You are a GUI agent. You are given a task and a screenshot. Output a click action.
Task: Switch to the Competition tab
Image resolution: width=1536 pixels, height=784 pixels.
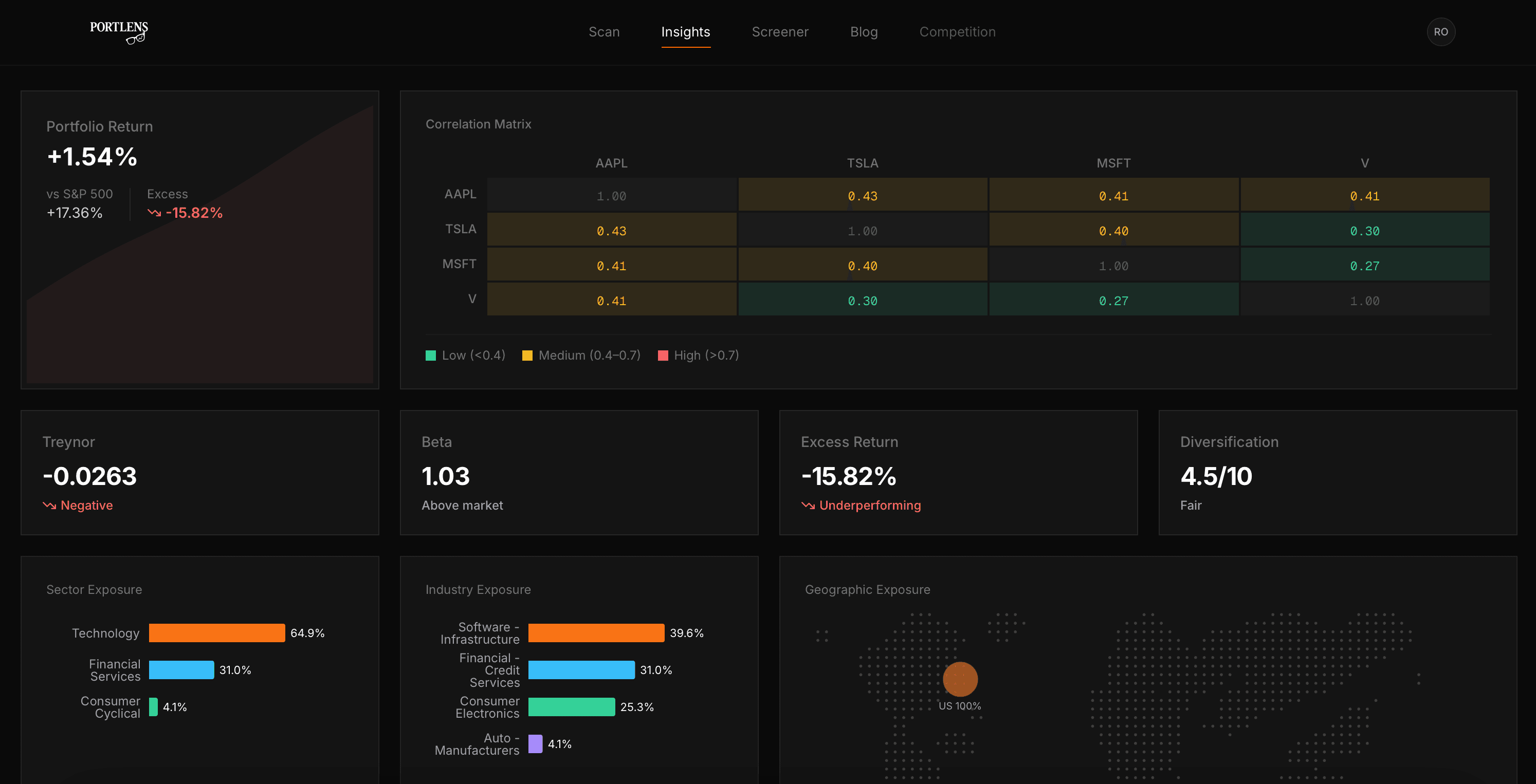[x=958, y=31]
